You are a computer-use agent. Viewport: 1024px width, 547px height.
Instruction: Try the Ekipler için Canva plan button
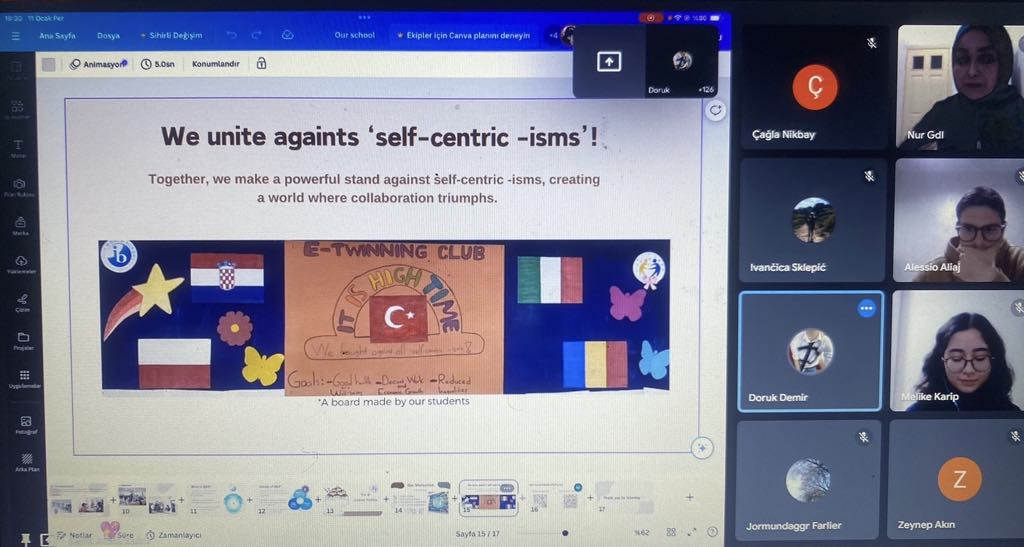pyautogui.click(x=464, y=35)
